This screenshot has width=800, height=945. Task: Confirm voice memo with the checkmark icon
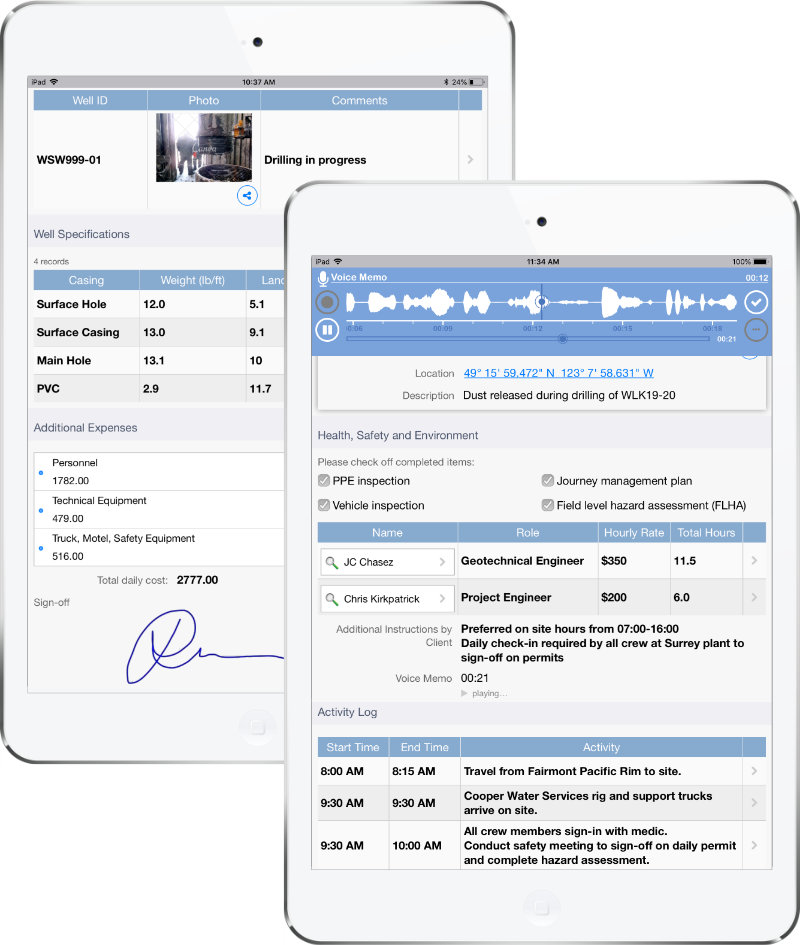pyautogui.click(x=756, y=302)
